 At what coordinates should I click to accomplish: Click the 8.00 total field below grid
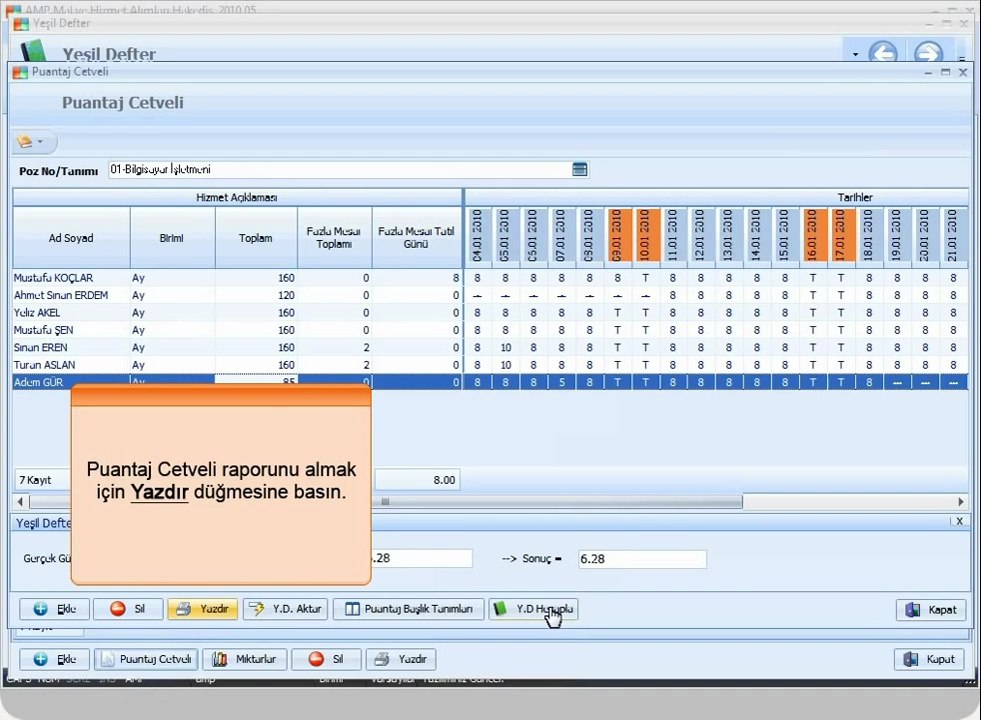tap(417, 480)
